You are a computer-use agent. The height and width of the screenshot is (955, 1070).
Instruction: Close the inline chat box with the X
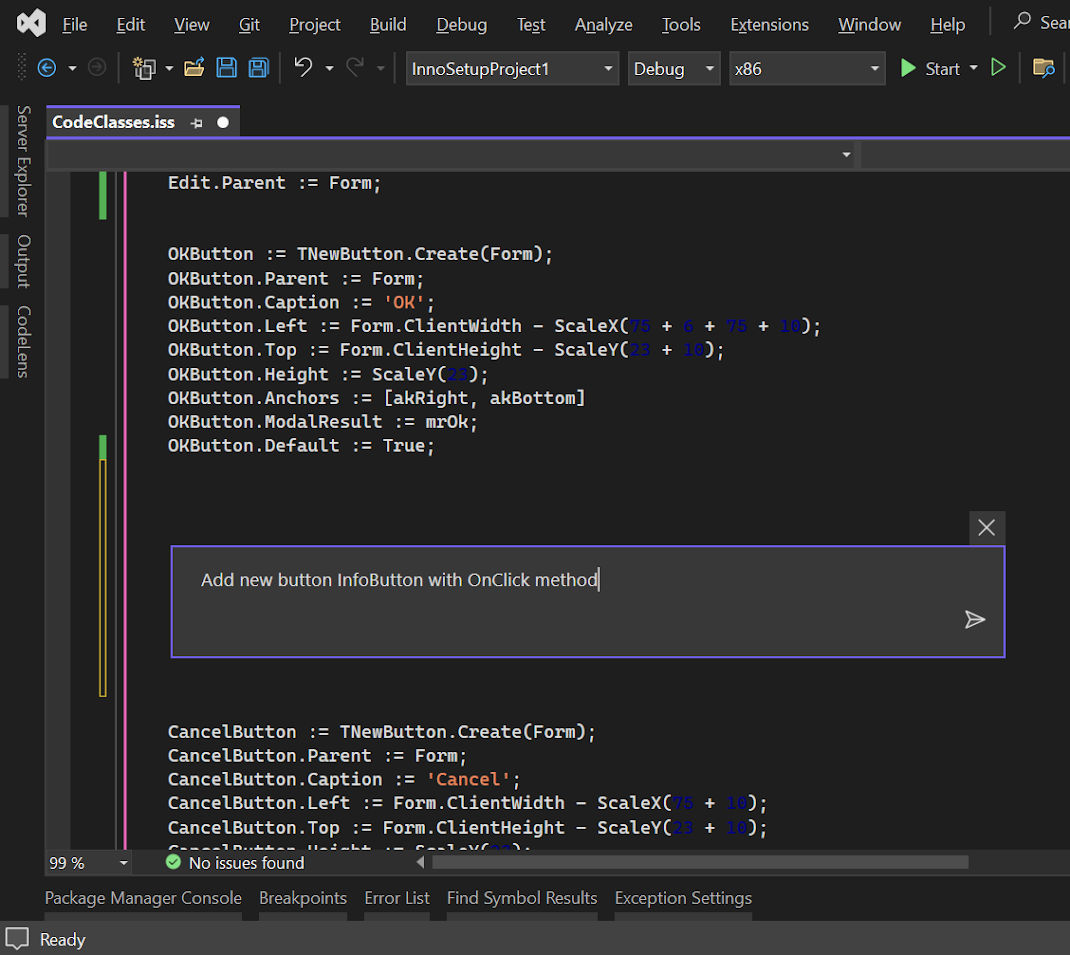click(x=986, y=528)
